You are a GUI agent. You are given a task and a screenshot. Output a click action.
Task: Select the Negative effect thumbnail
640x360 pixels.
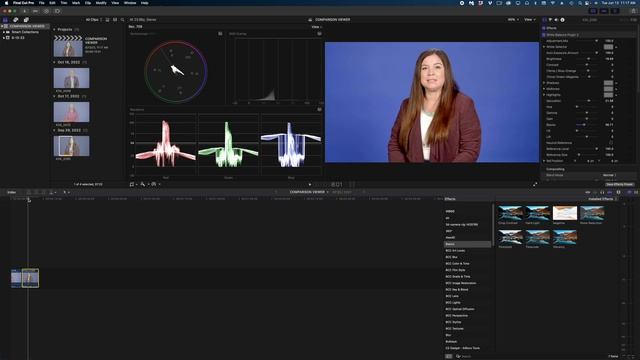coord(565,213)
